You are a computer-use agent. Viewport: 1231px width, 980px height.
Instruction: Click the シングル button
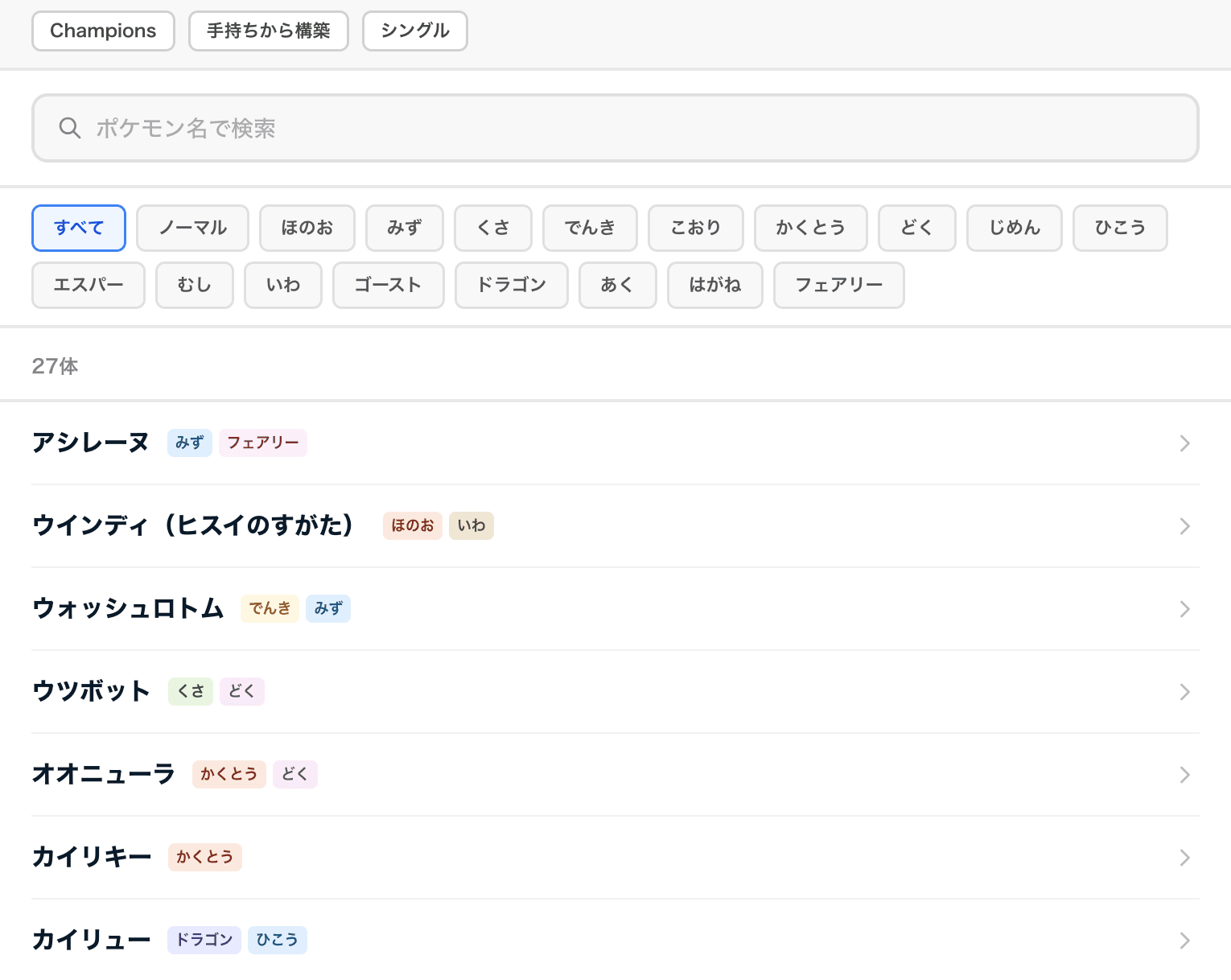tap(415, 31)
